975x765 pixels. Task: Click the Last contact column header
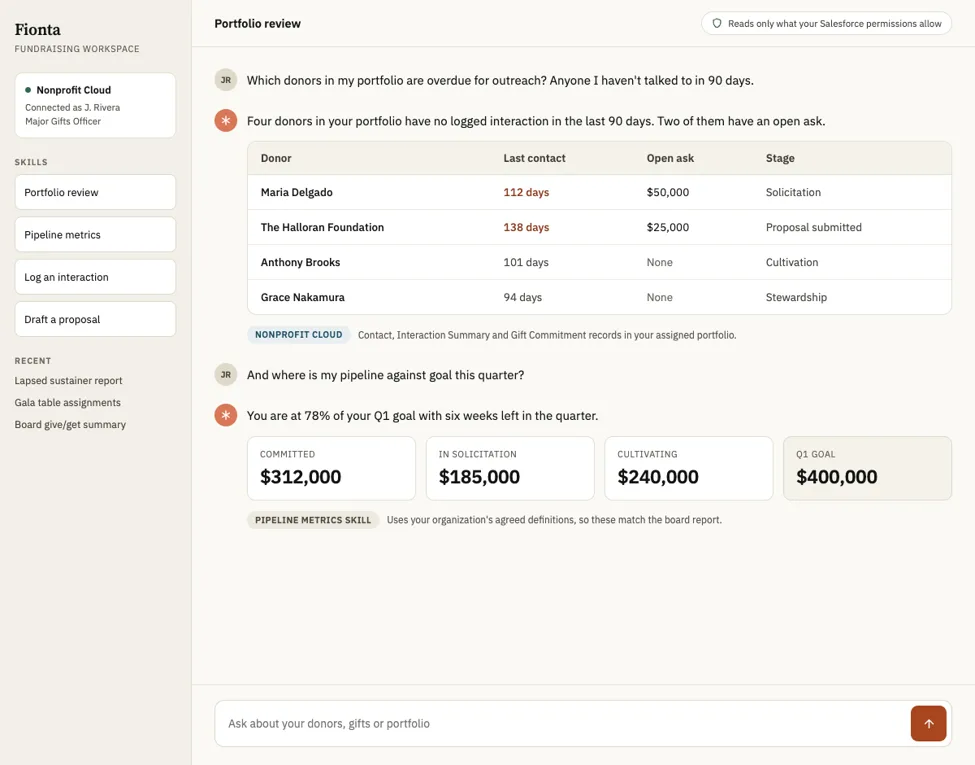(x=534, y=158)
